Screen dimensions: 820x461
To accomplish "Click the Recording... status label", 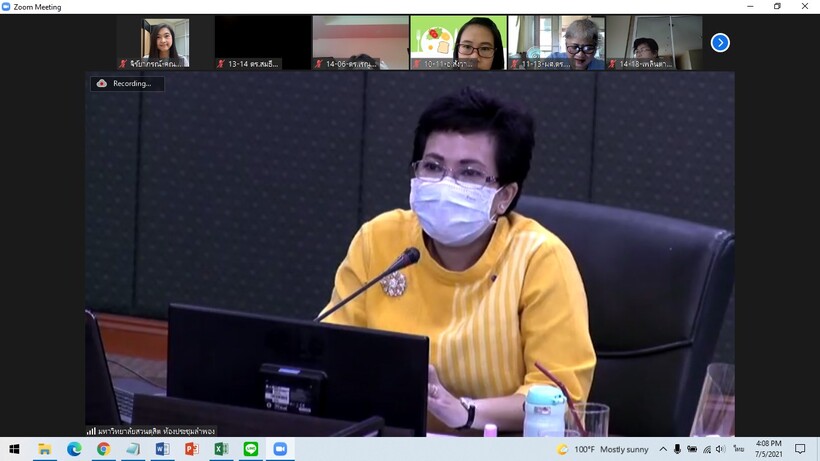I will tap(132, 84).
